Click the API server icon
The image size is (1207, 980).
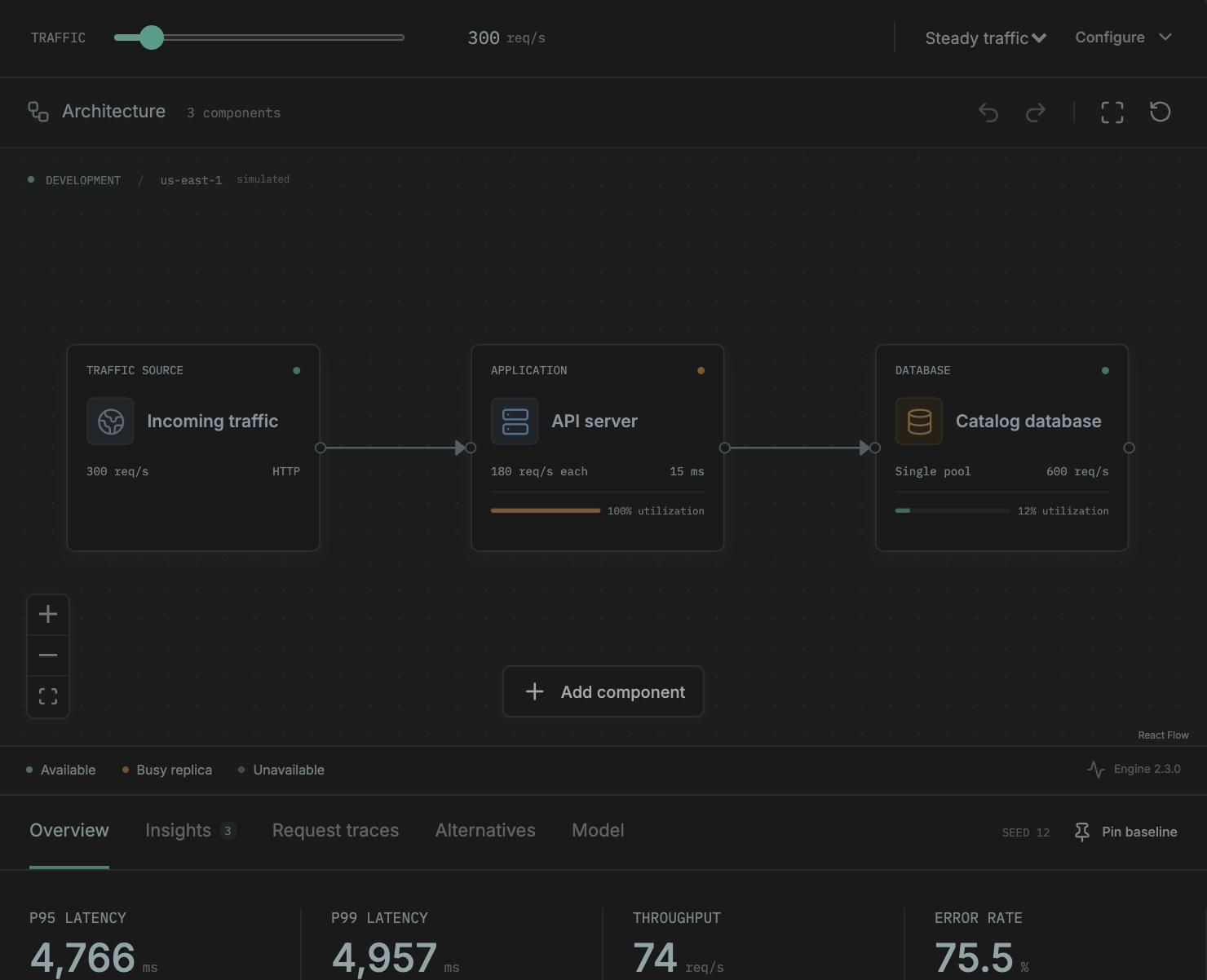coord(515,422)
